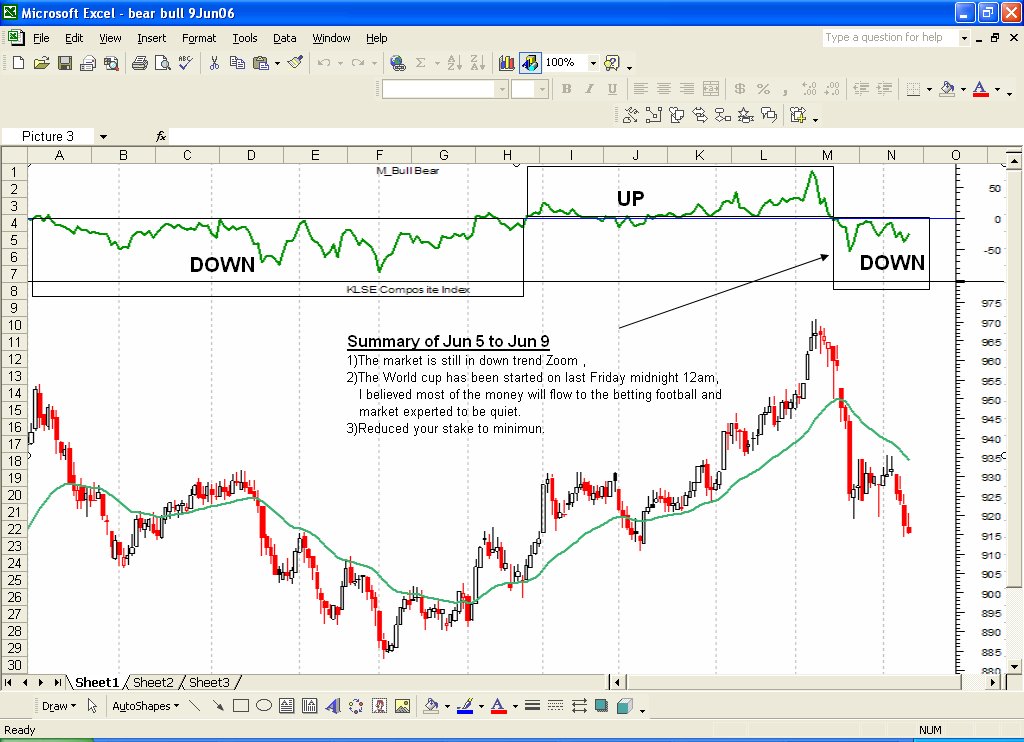Toggle the Select Objects pointer
Viewport: 1024px width, 742px height.
pos(92,705)
